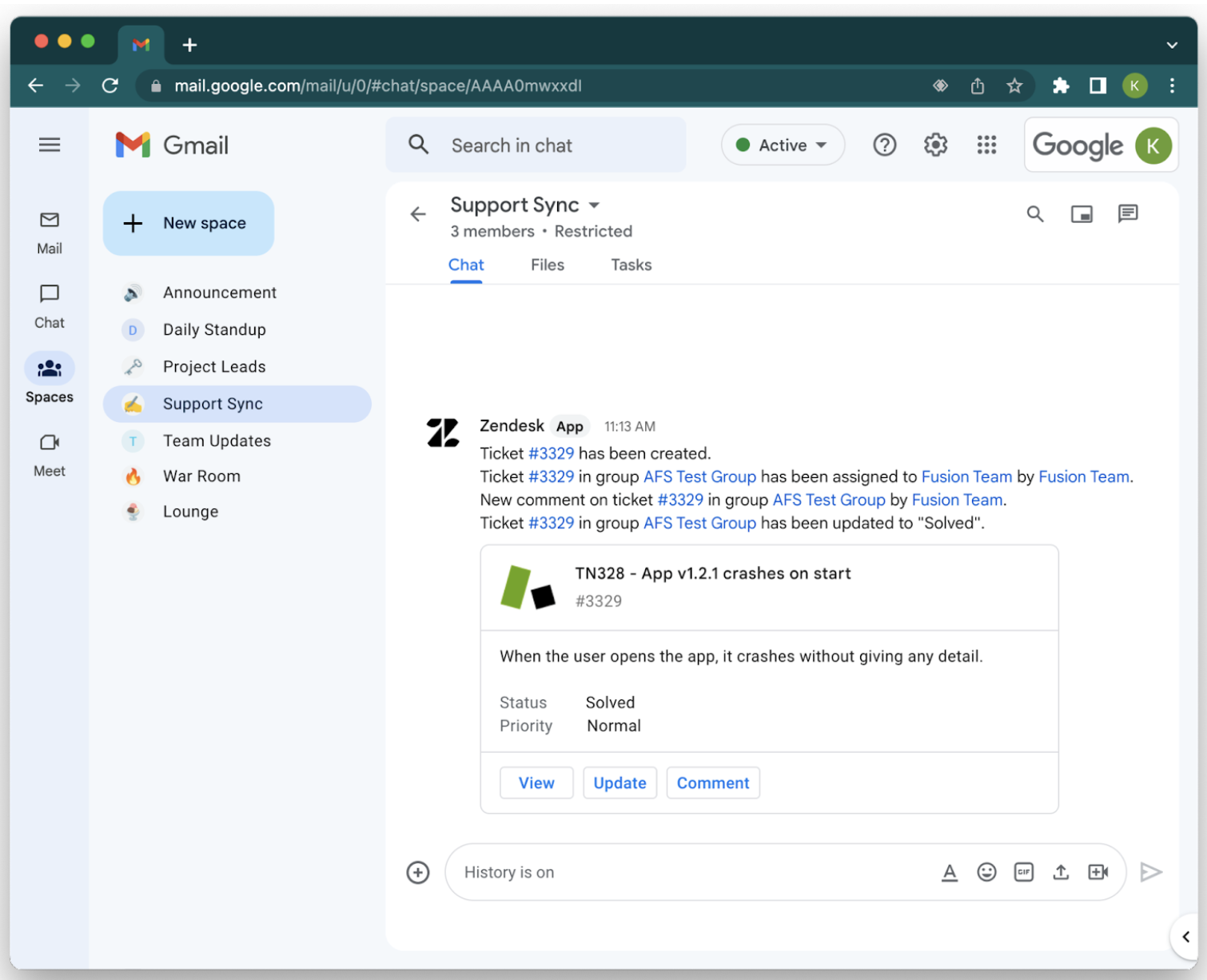Viewport: 1207px width, 980px height.
Task: Open text formatting options in composer
Action: [x=950, y=872]
